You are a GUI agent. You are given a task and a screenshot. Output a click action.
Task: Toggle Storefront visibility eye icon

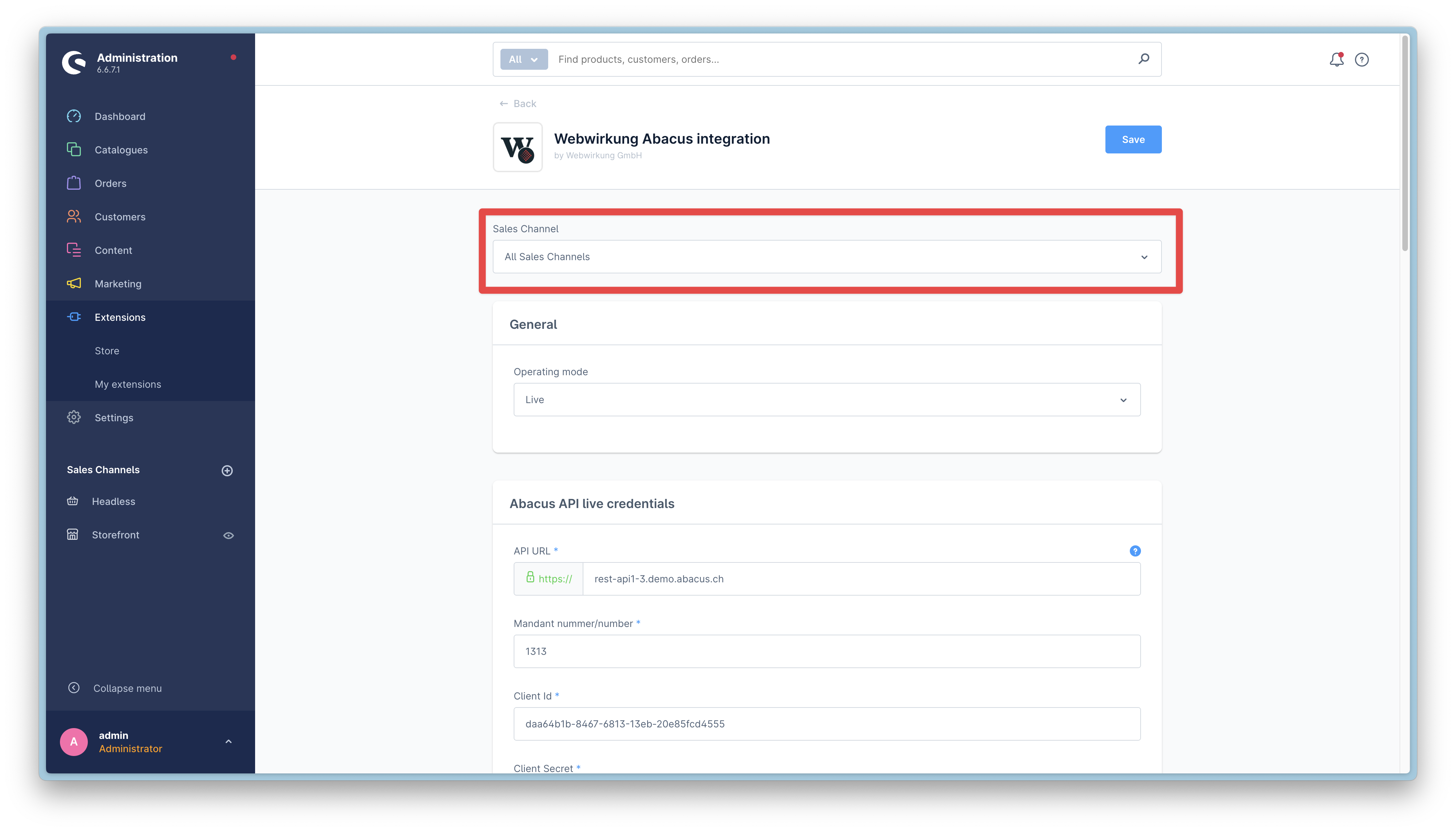pos(228,535)
